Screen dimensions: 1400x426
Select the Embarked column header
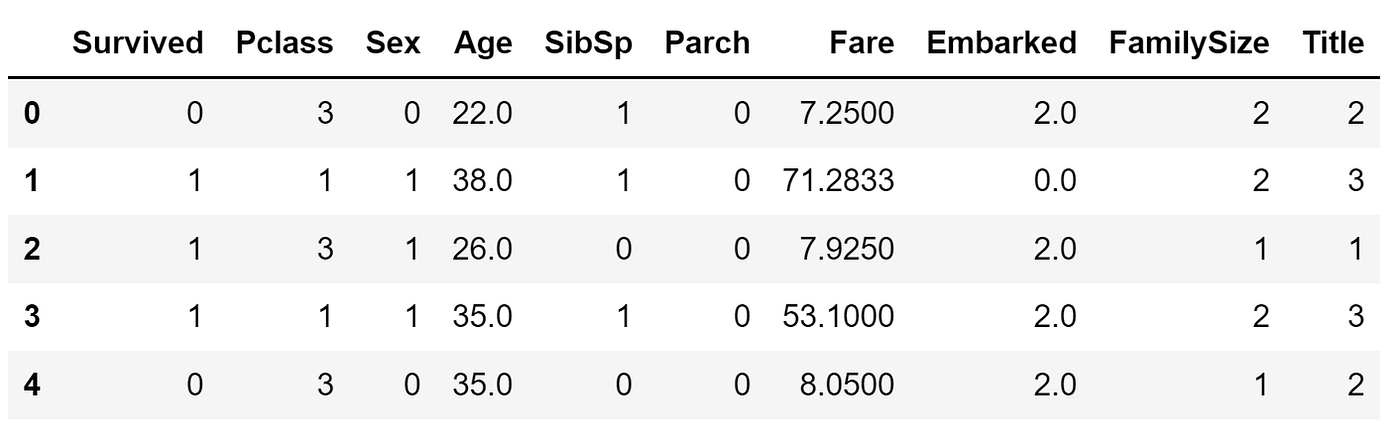click(x=1002, y=43)
